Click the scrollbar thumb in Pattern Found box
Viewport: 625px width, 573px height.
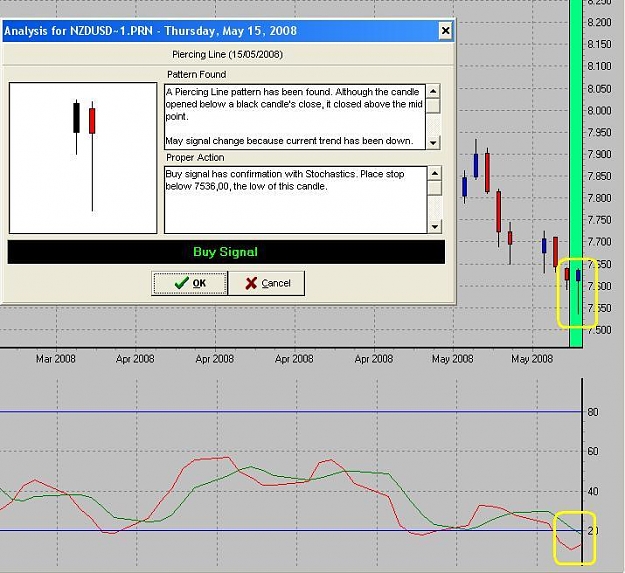click(x=433, y=106)
